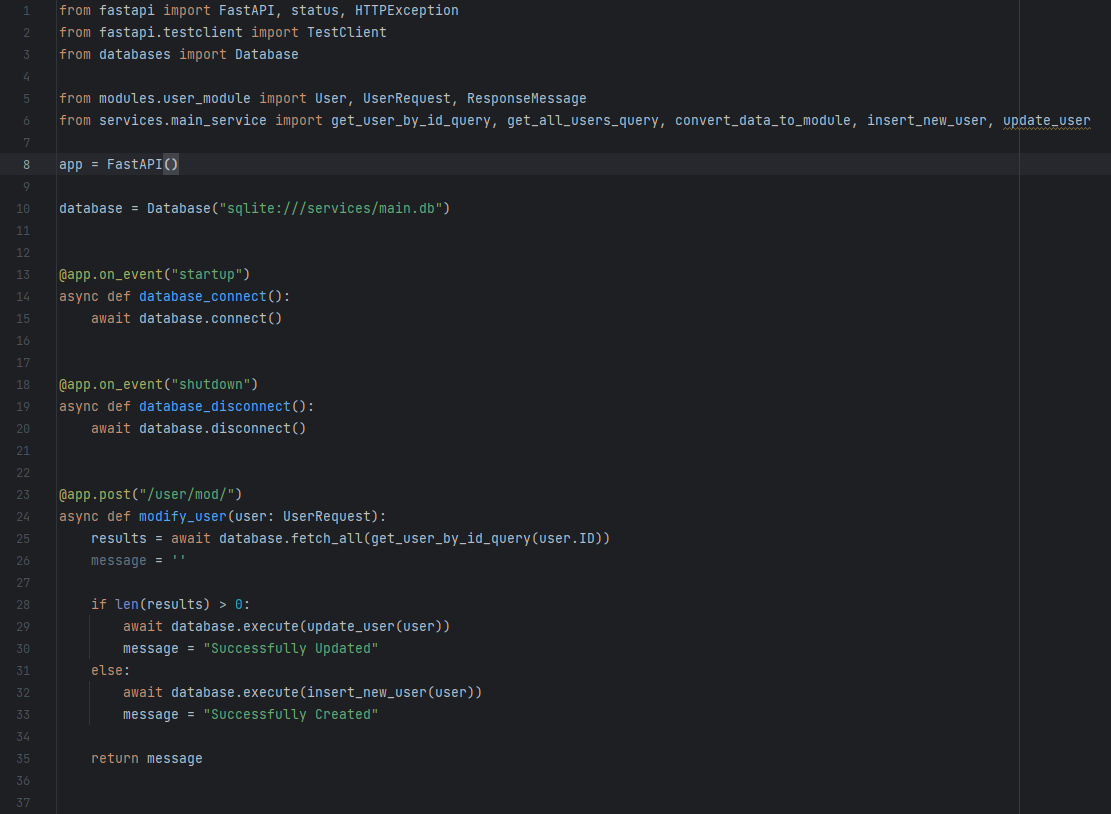Click the database_disconnect function name
This screenshot has height=814, width=1111.
coord(214,406)
